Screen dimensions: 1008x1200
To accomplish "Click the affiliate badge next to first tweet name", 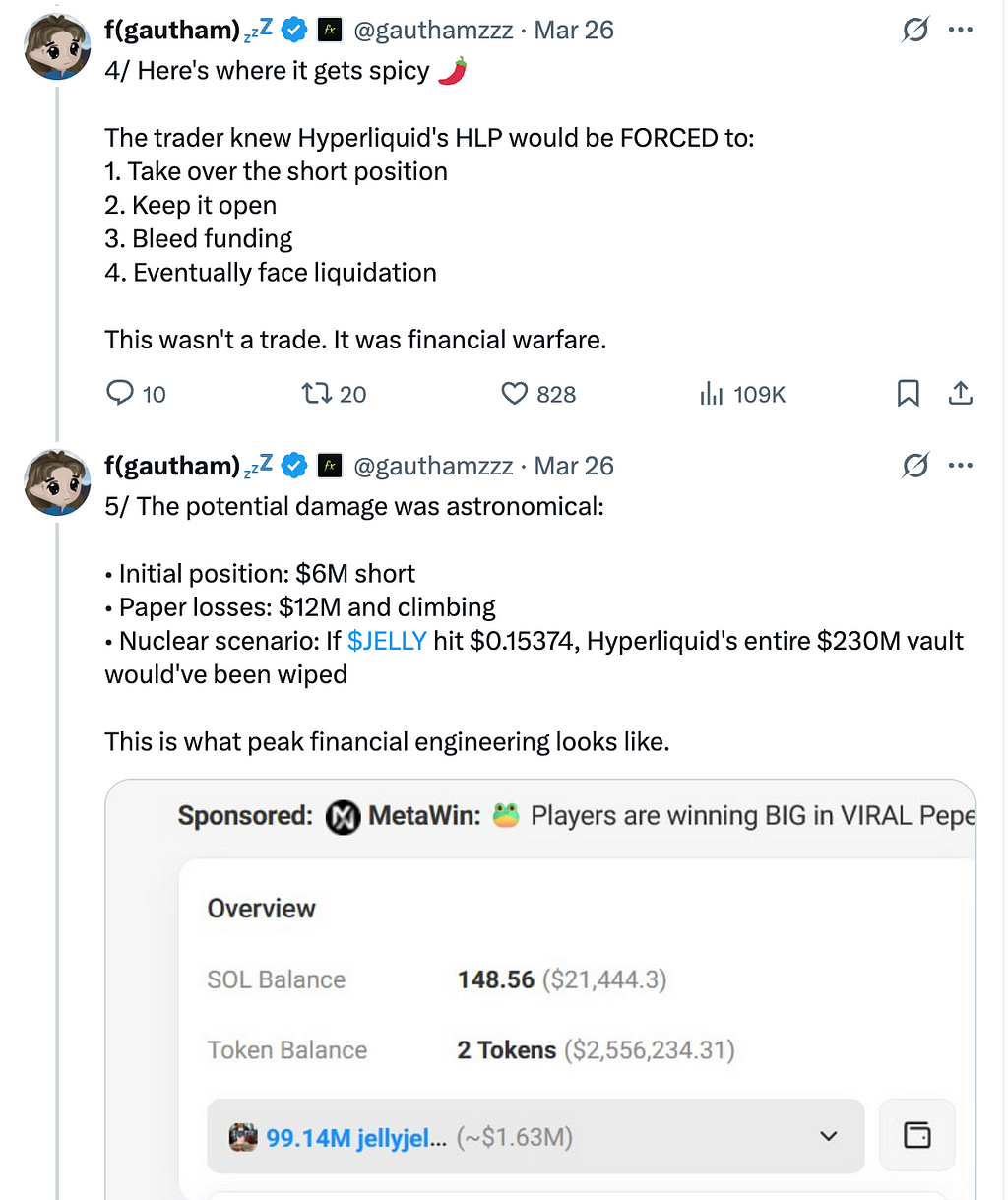I will click(x=330, y=31).
